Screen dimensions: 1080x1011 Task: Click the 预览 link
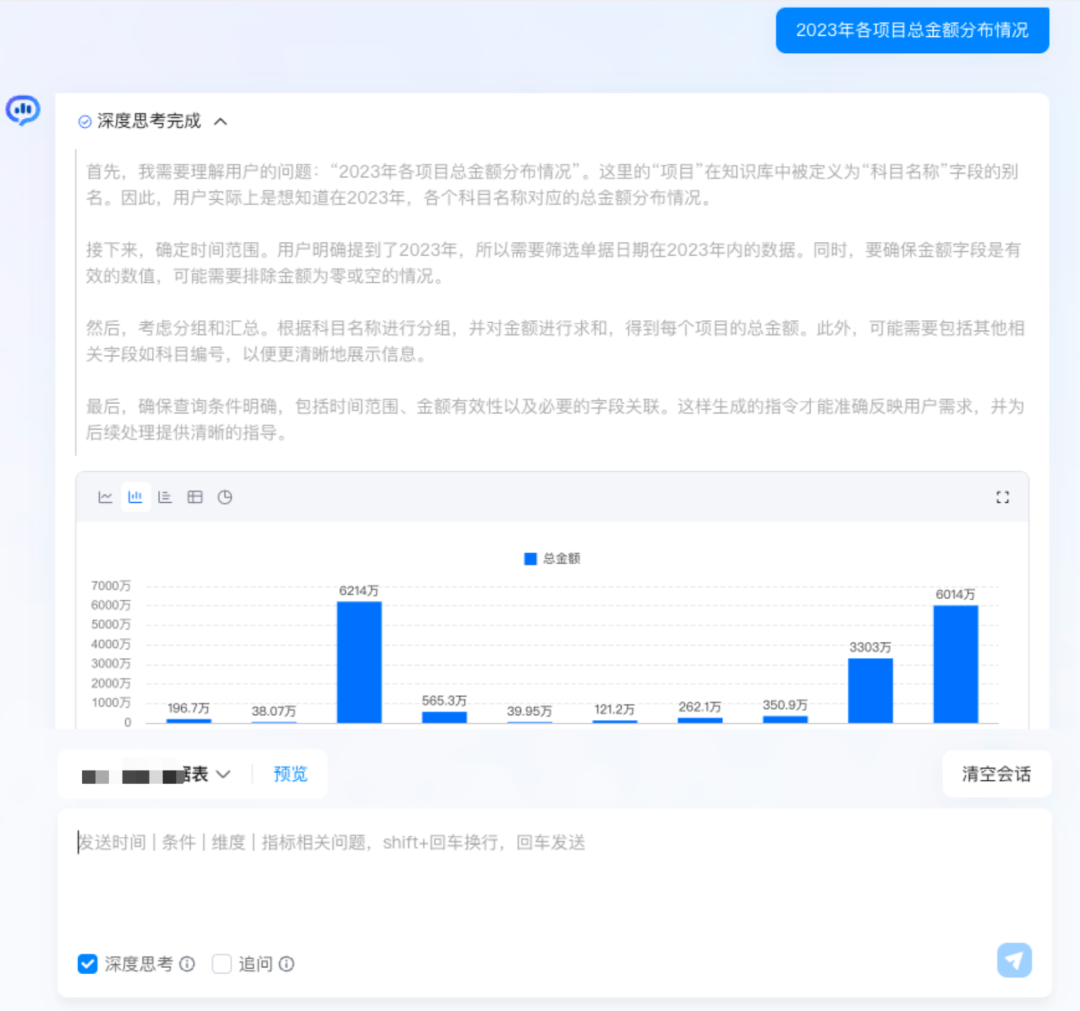coord(290,774)
